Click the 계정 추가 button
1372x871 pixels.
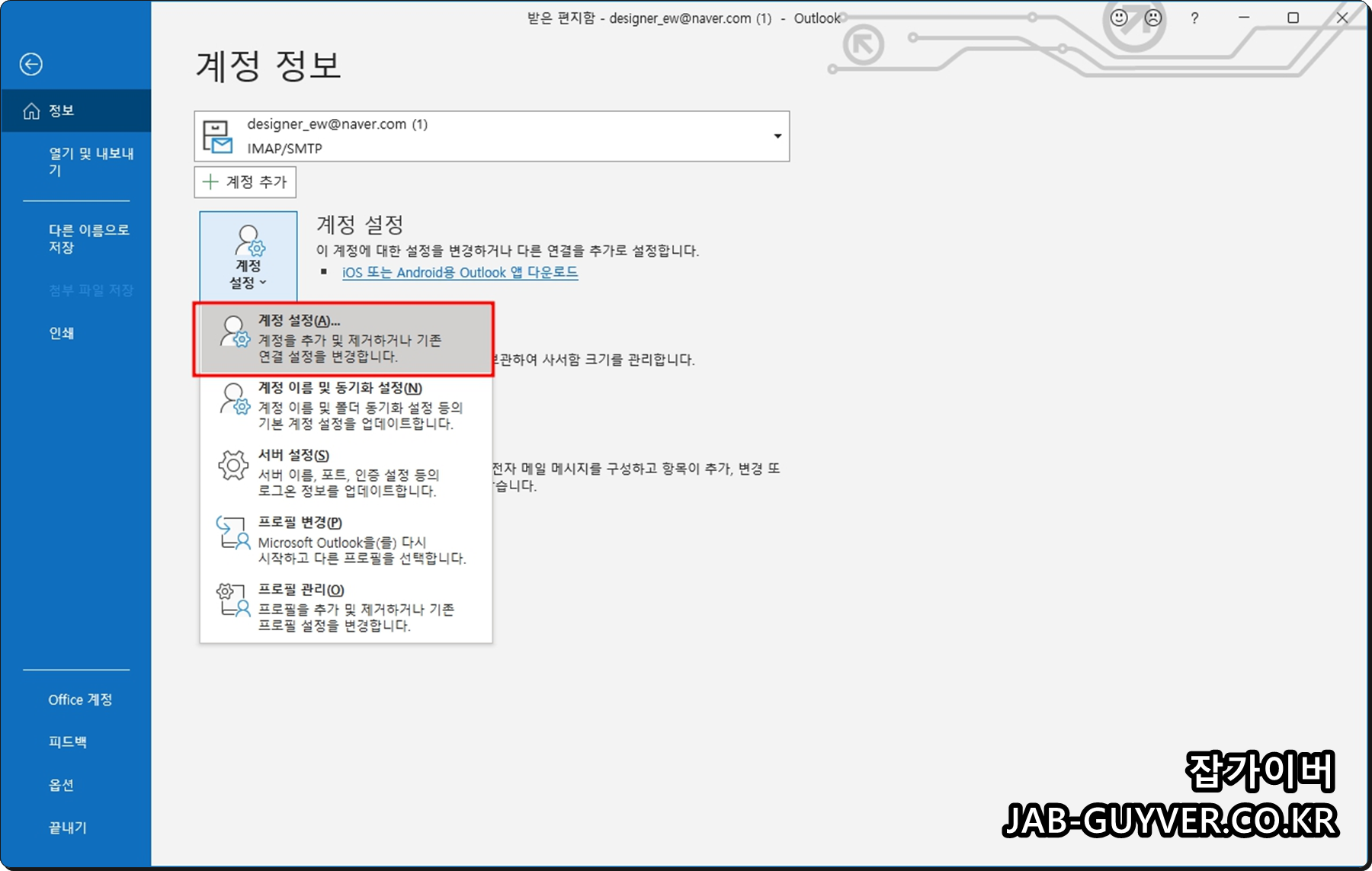click(245, 182)
